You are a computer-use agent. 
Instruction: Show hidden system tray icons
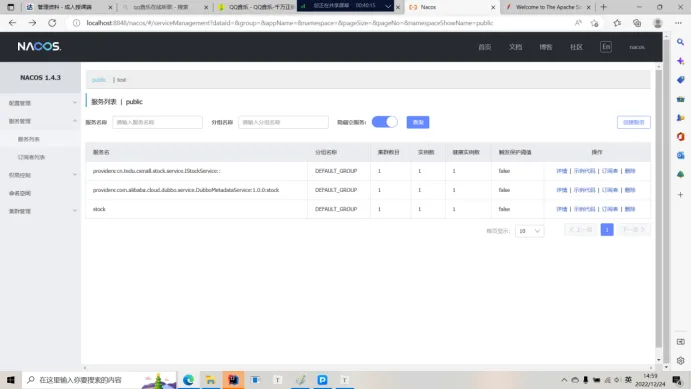point(564,380)
